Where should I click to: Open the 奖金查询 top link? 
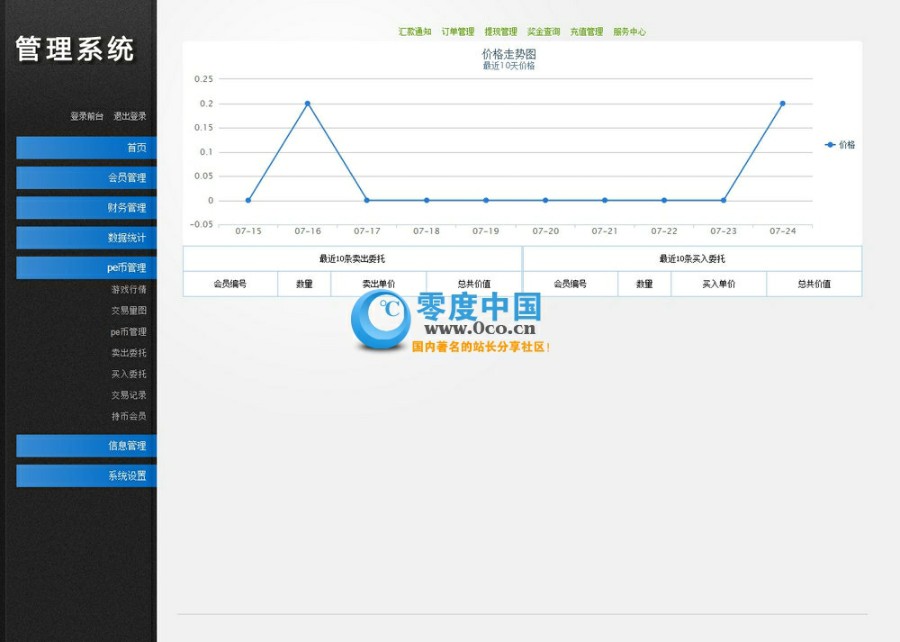coord(544,32)
